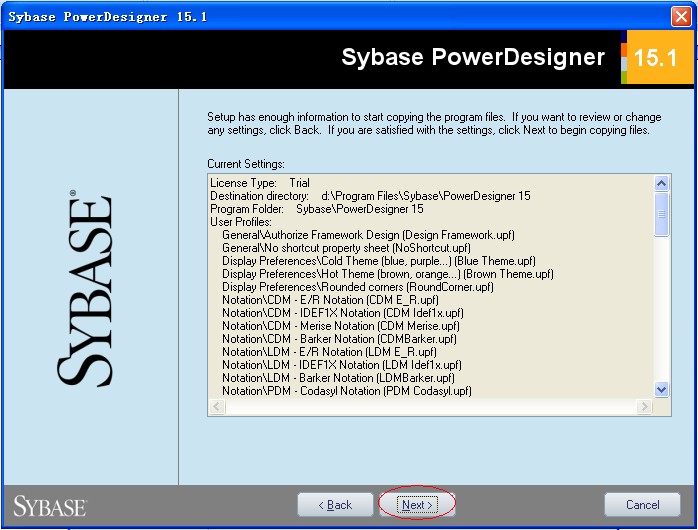Click the settings list scroll down arrow
Viewport: 698px width, 530px height.
[x=662, y=389]
